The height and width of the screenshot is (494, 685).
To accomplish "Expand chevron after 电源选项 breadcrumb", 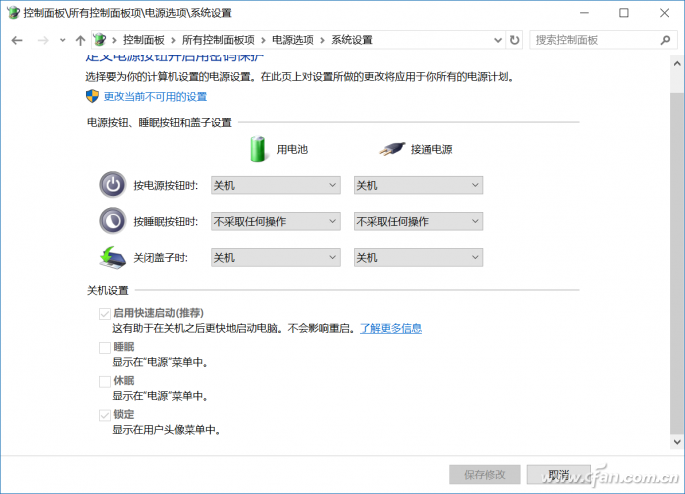I will [322, 41].
